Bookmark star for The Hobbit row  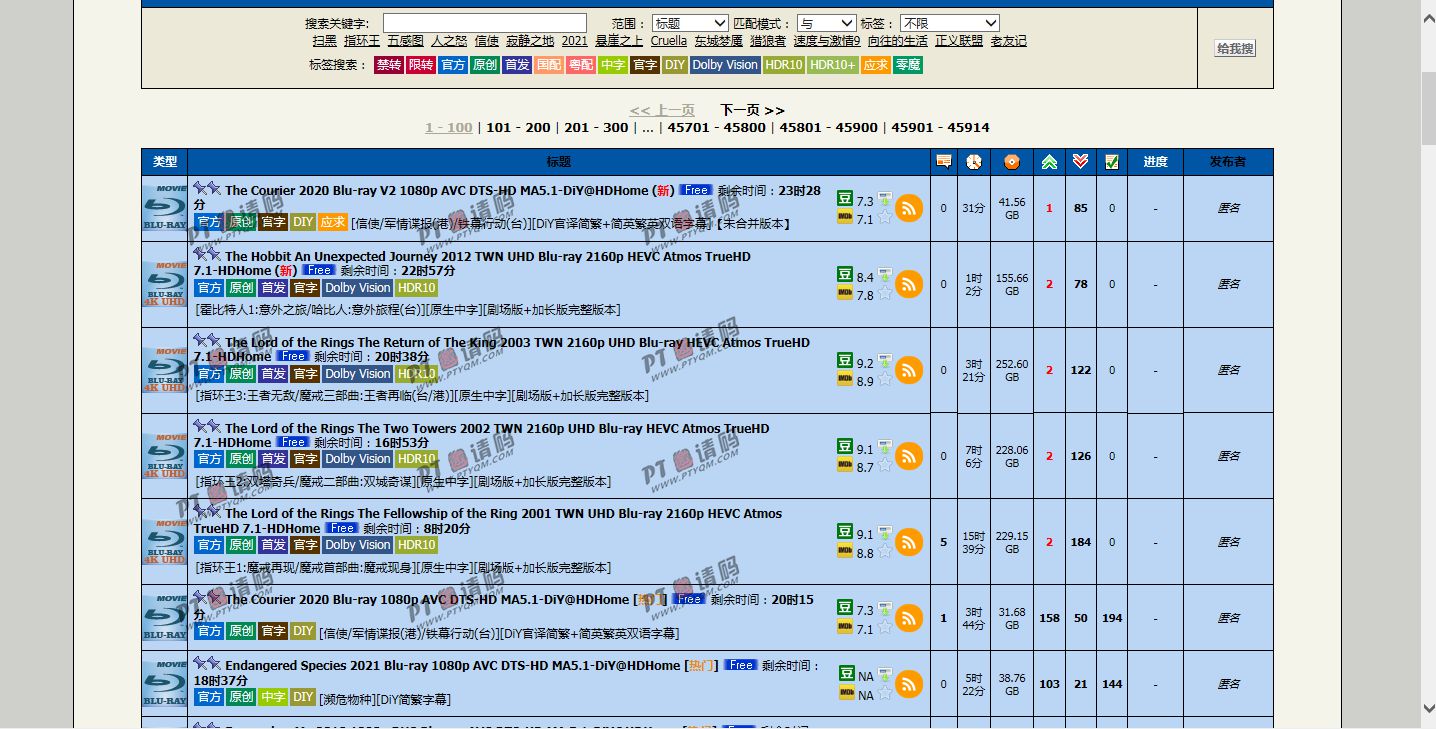(x=884, y=293)
